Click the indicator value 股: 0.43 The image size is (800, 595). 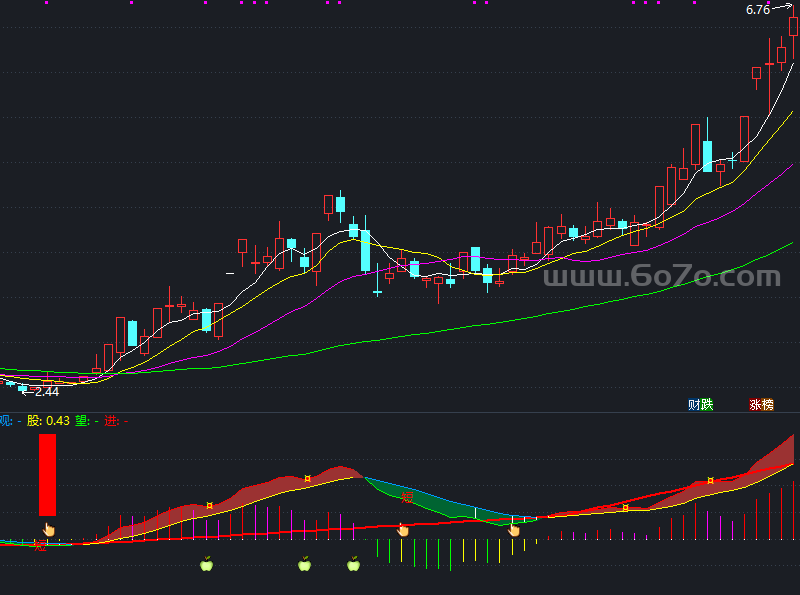48,421
